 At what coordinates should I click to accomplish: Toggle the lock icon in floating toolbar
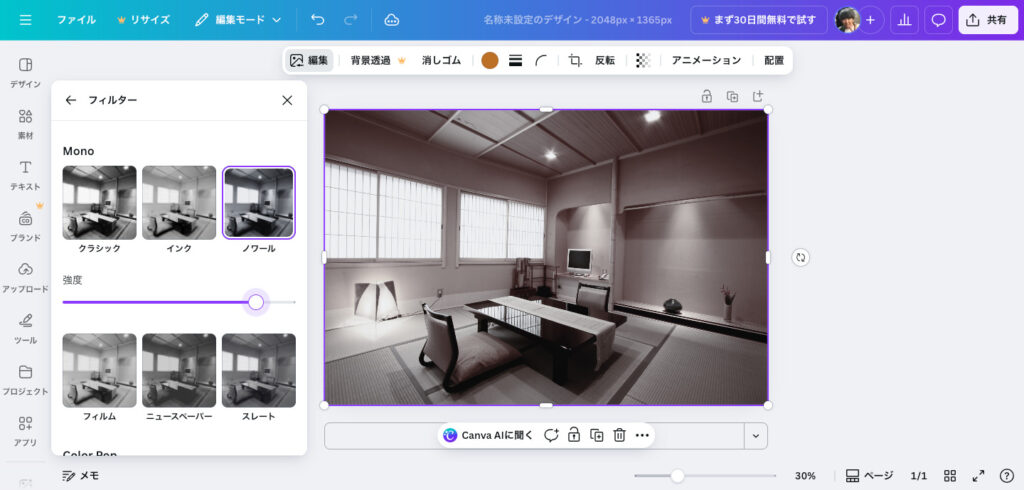573,435
